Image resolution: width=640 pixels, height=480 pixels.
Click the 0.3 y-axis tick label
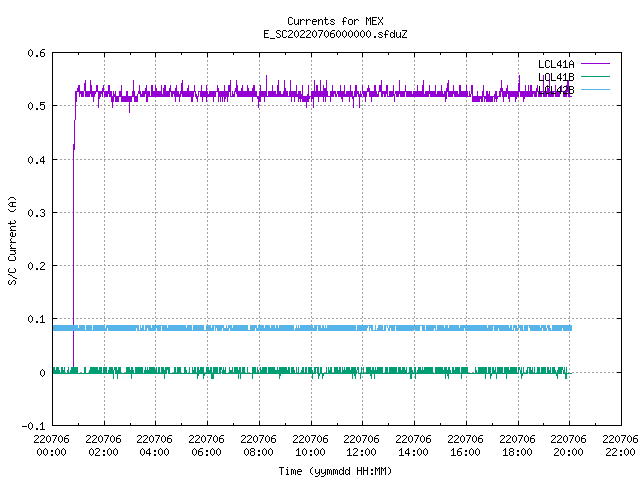pyautogui.click(x=36, y=213)
